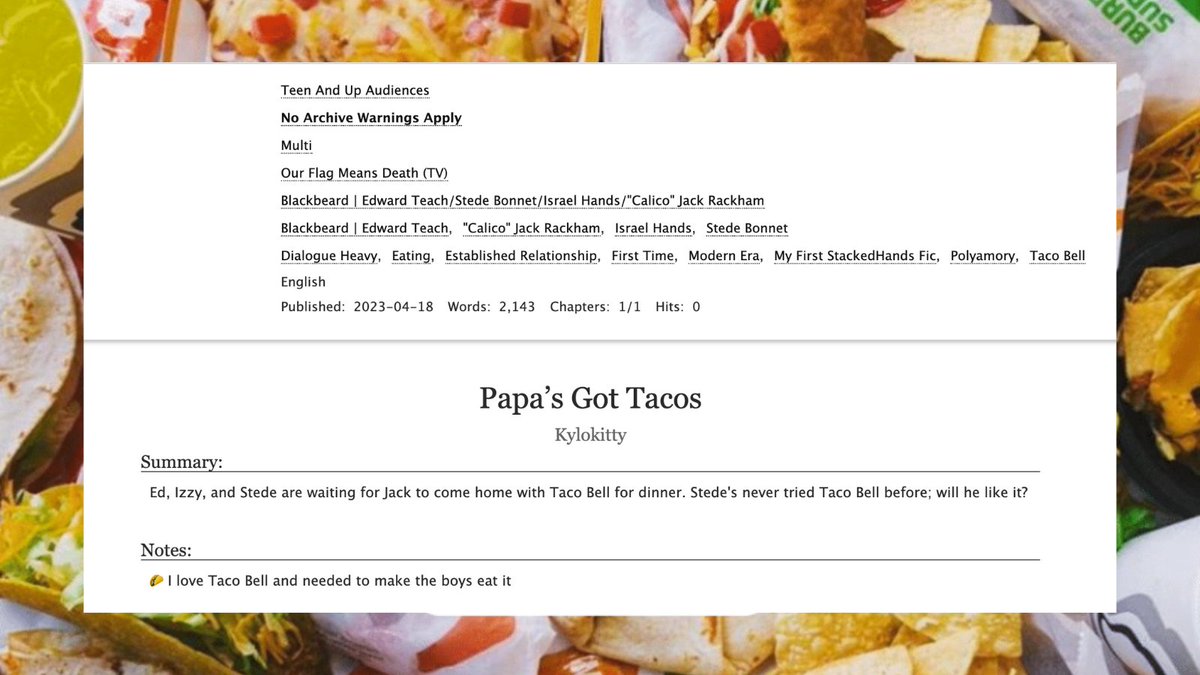Click the No Archive Warnings Apply tag
The width and height of the screenshot is (1200, 675).
pyautogui.click(x=371, y=118)
